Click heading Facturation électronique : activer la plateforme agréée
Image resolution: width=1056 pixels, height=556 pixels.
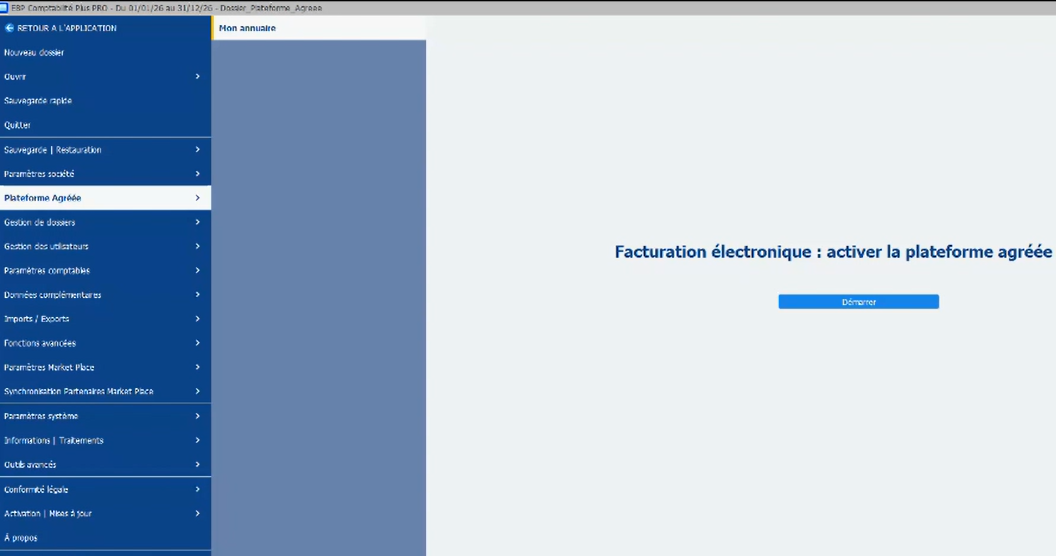tap(833, 252)
